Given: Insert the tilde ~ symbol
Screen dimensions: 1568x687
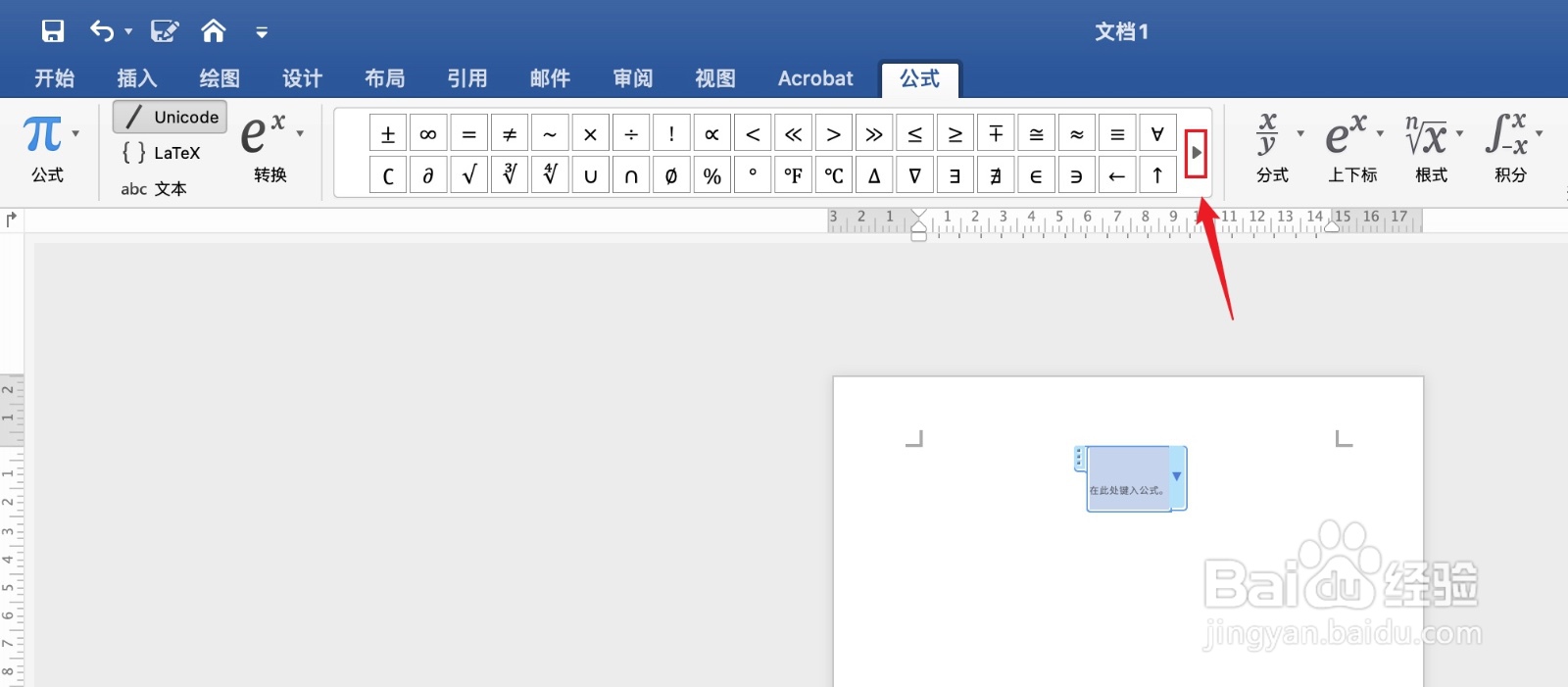Looking at the screenshot, I should (550, 134).
